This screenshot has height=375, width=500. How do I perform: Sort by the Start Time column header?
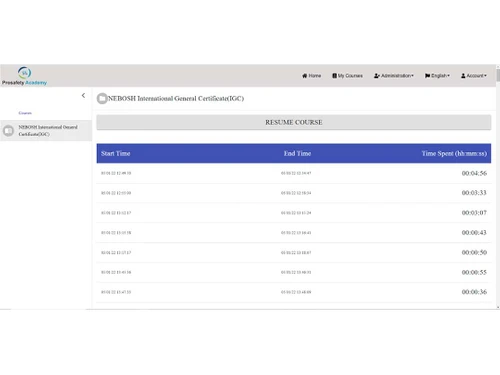[116, 153]
